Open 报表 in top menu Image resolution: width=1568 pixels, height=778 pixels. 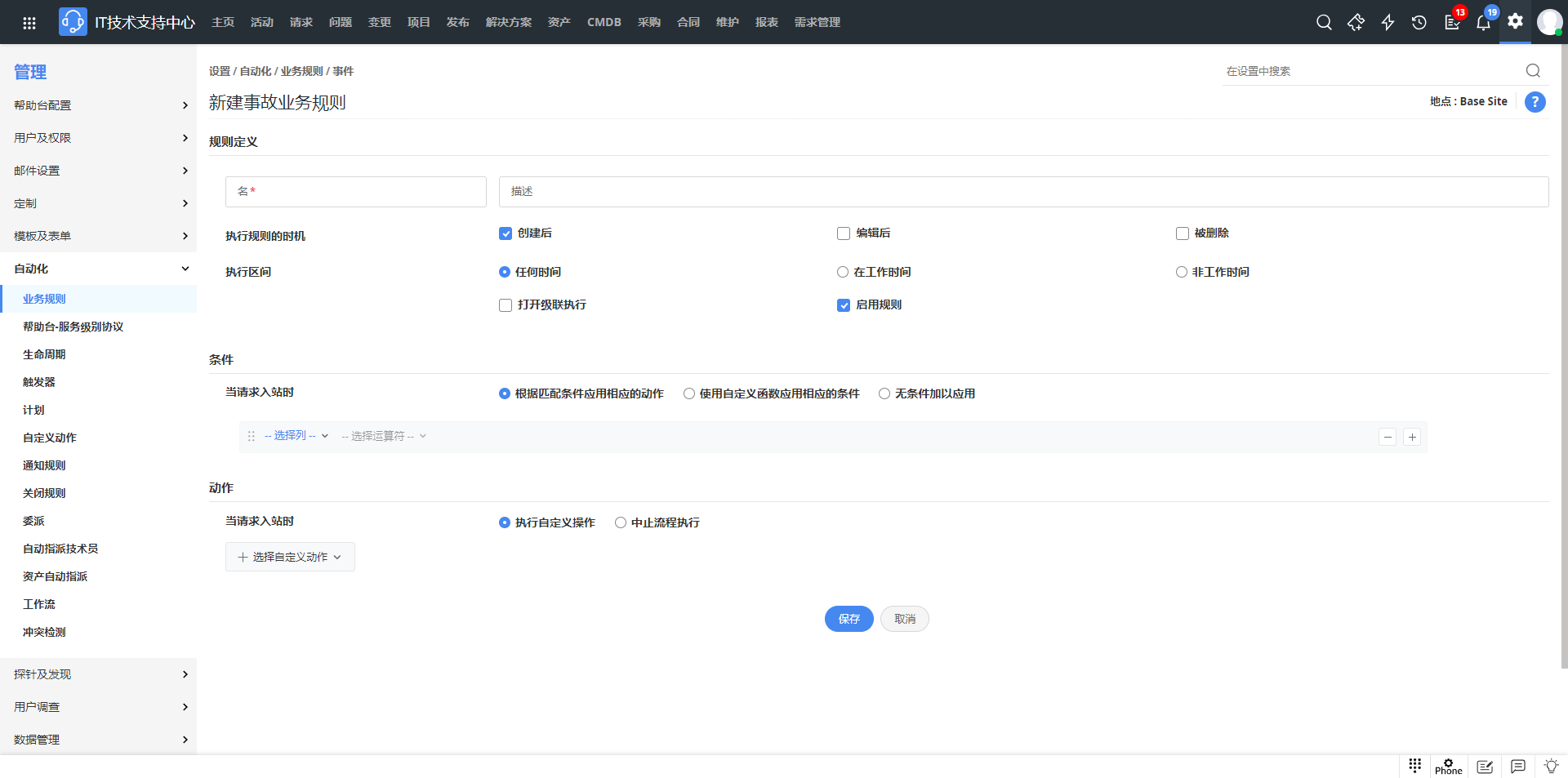pos(767,22)
